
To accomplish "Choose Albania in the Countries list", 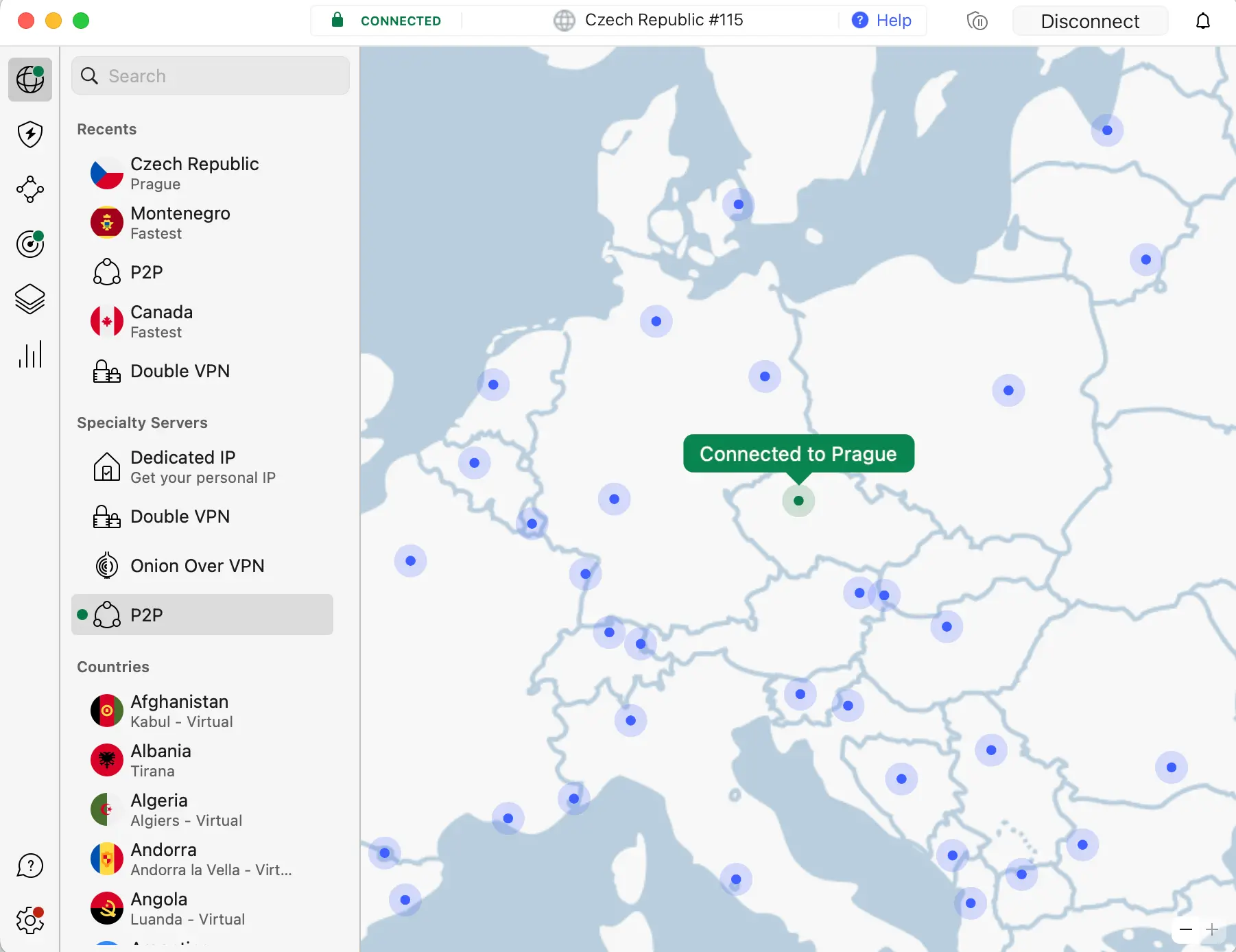I will pos(161,760).
